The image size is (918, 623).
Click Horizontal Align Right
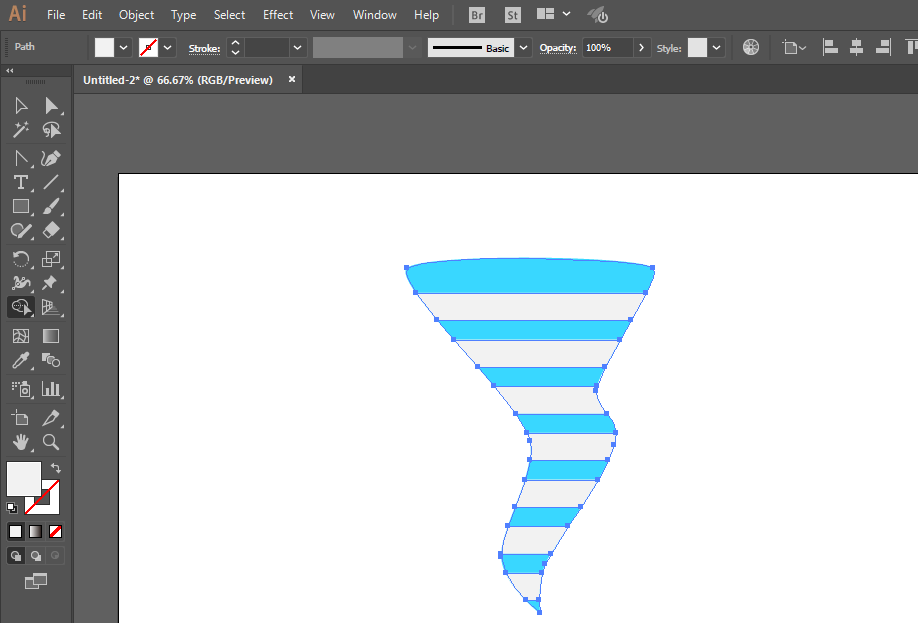[x=883, y=47]
